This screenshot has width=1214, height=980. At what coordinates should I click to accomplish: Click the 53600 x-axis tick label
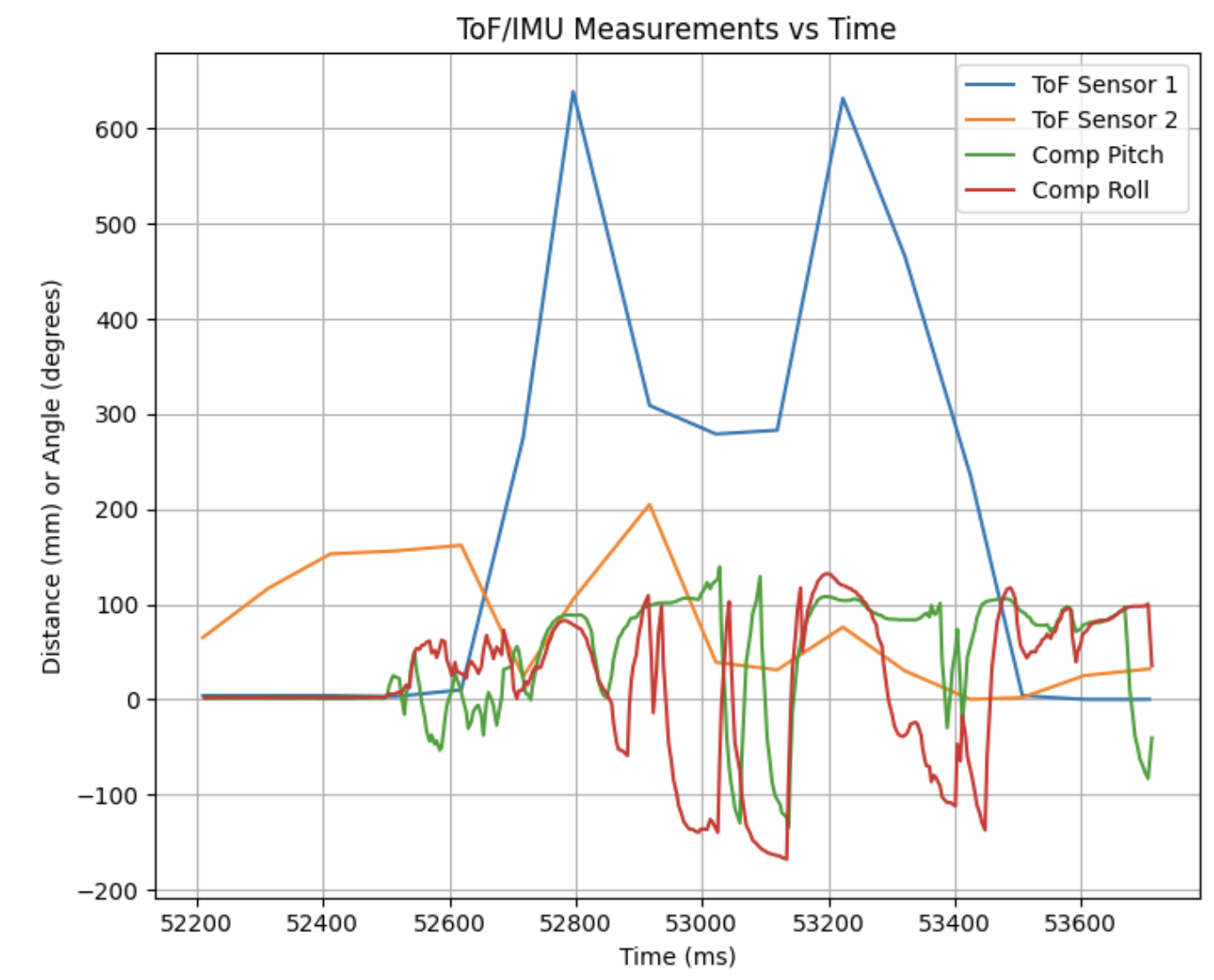[x=1080, y=924]
